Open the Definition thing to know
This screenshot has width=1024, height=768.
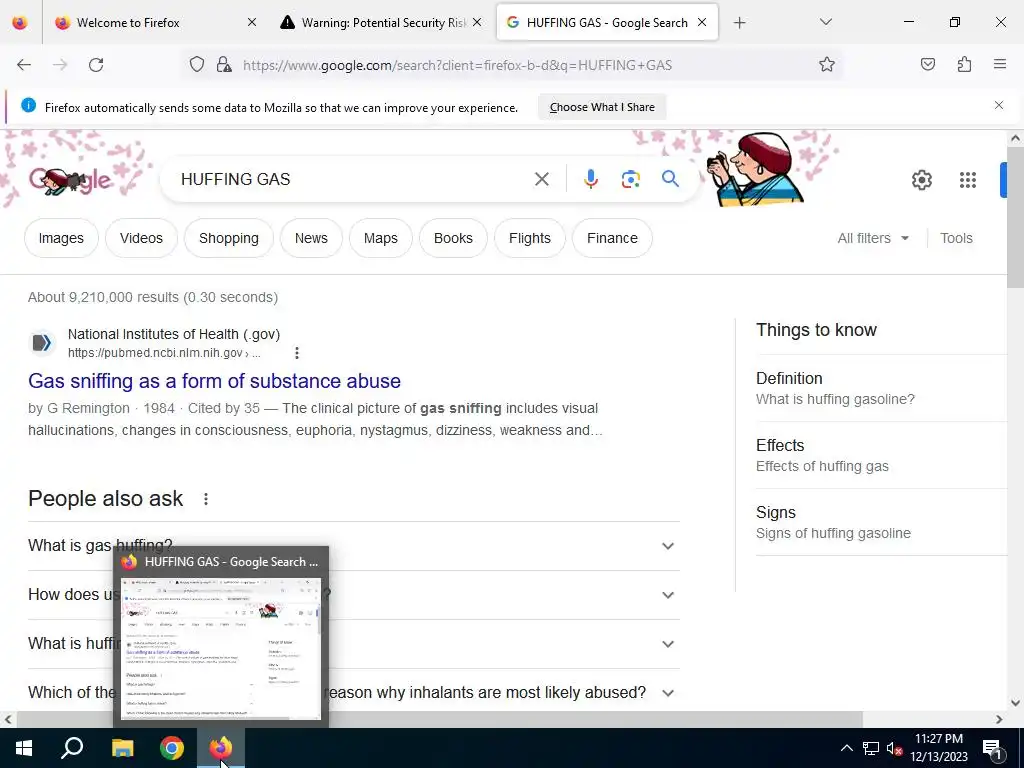tap(881, 389)
